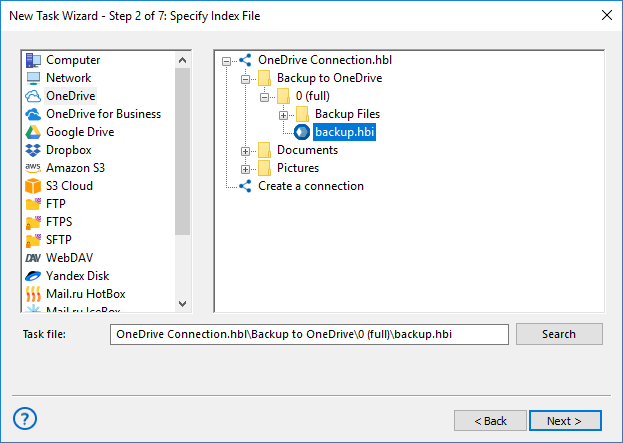The height and width of the screenshot is (443, 623).
Task: Select the OneDrive Connection.hbl tree label
Action: tap(325, 60)
